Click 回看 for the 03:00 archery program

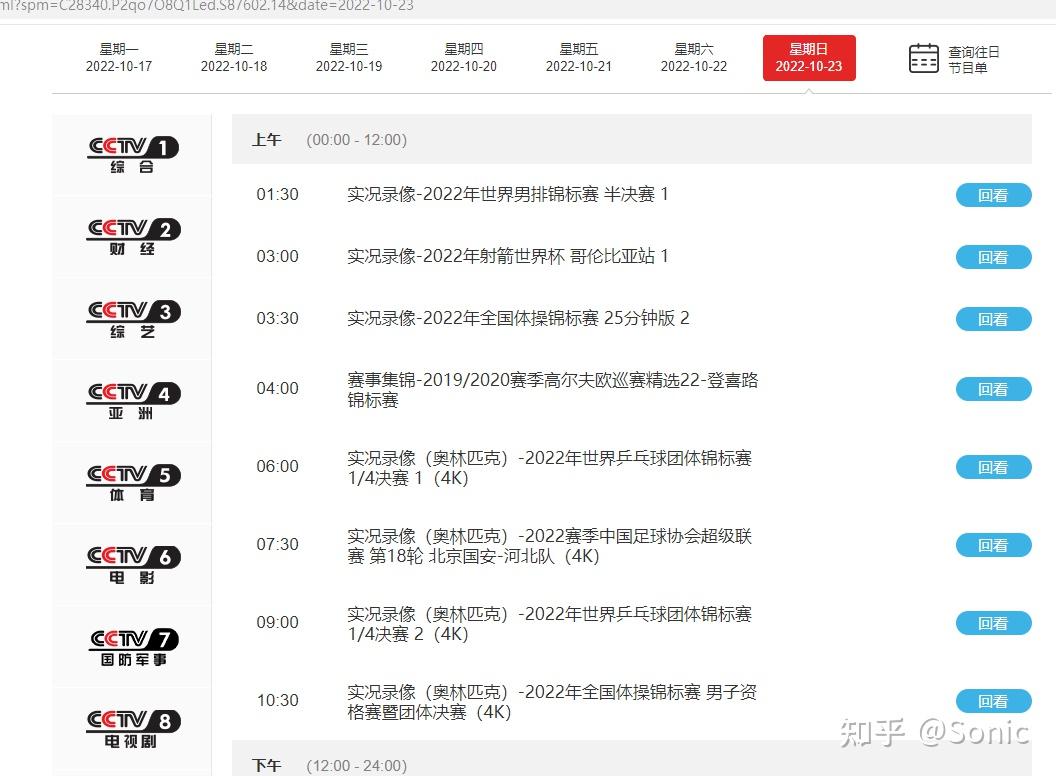point(993,257)
